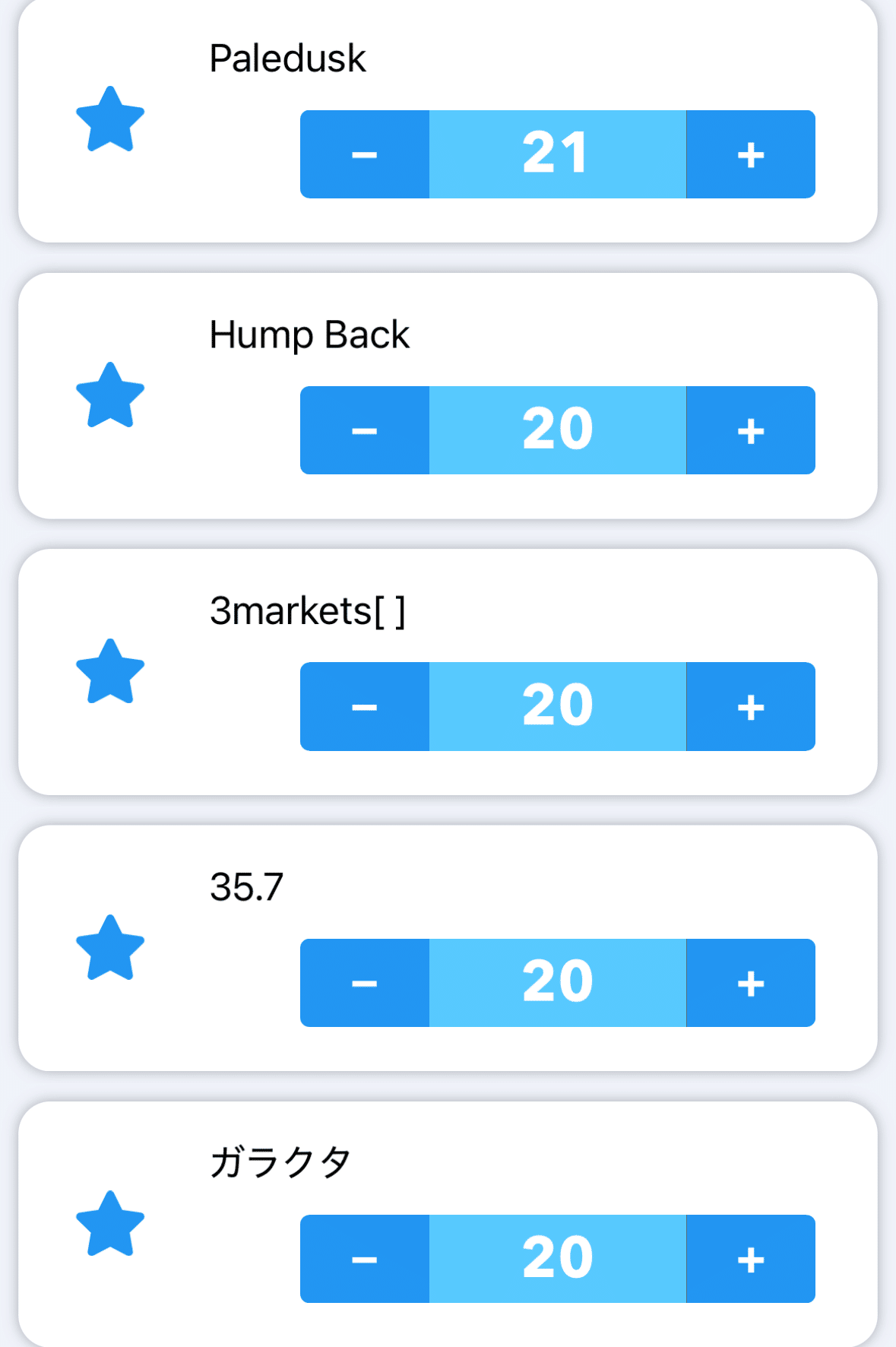Tap the ガラクタ artist label
The image size is (896, 1347).
pos(280,1162)
